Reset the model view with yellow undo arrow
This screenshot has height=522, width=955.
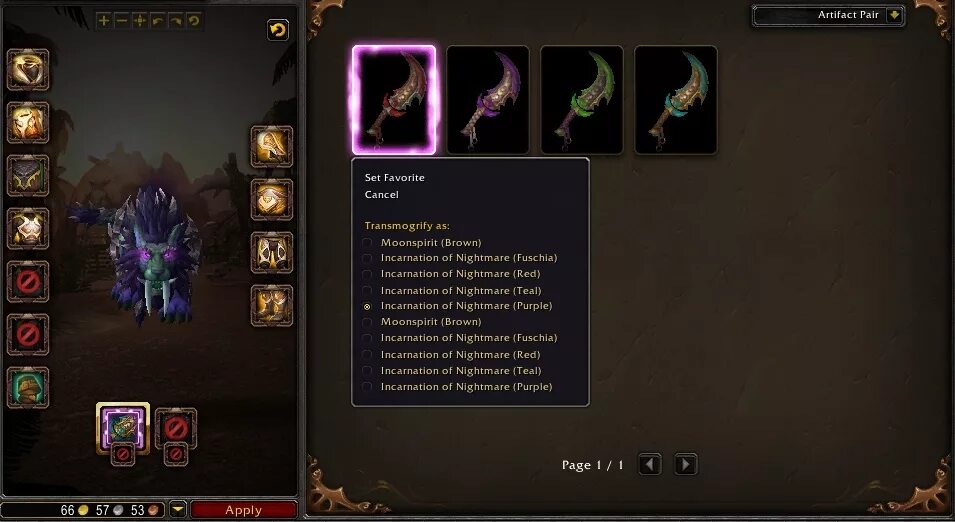click(x=278, y=30)
